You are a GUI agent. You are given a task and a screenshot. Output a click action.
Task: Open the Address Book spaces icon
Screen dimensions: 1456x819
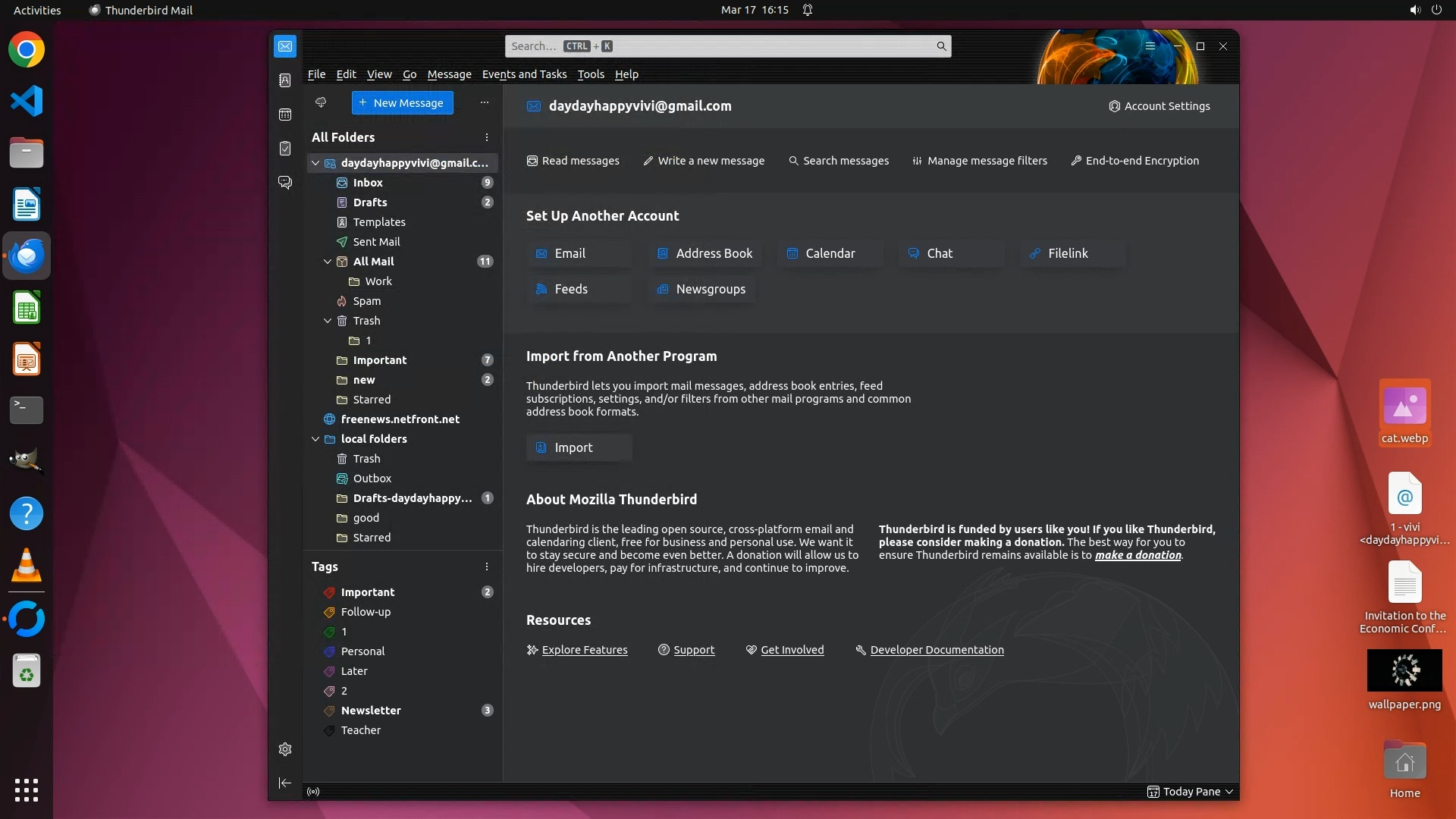tap(285, 80)
